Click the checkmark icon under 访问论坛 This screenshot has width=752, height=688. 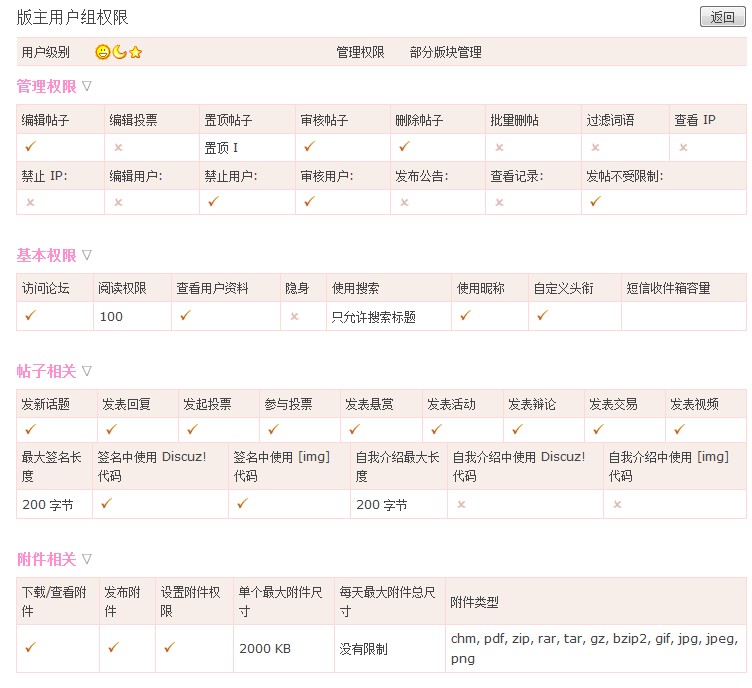pos(30,316)
